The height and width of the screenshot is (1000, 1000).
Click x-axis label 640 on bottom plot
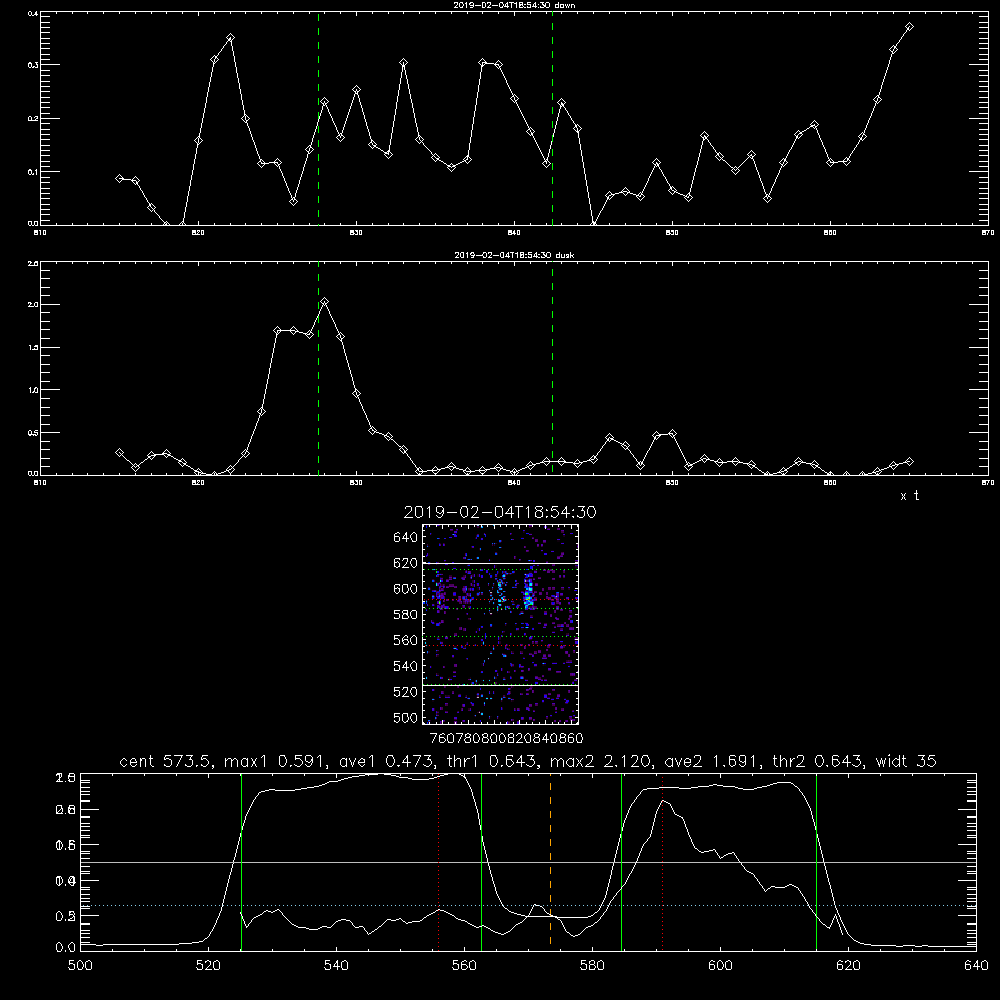point(976,966)
